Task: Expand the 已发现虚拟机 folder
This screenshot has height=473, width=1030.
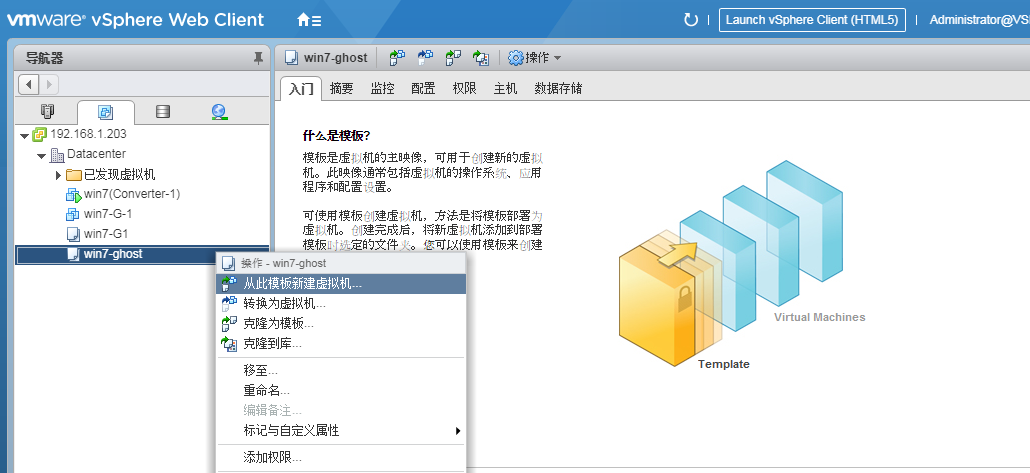Action: (x=58, y=175)
